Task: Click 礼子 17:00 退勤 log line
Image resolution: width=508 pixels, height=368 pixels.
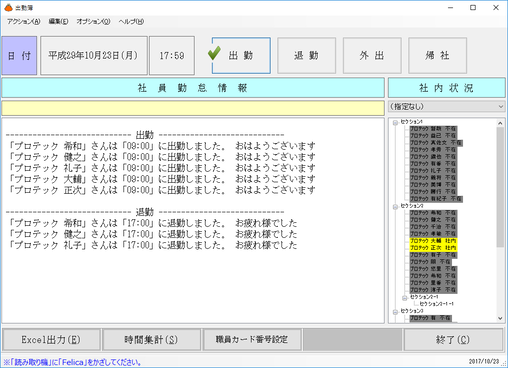Action: tap(152, 245)
